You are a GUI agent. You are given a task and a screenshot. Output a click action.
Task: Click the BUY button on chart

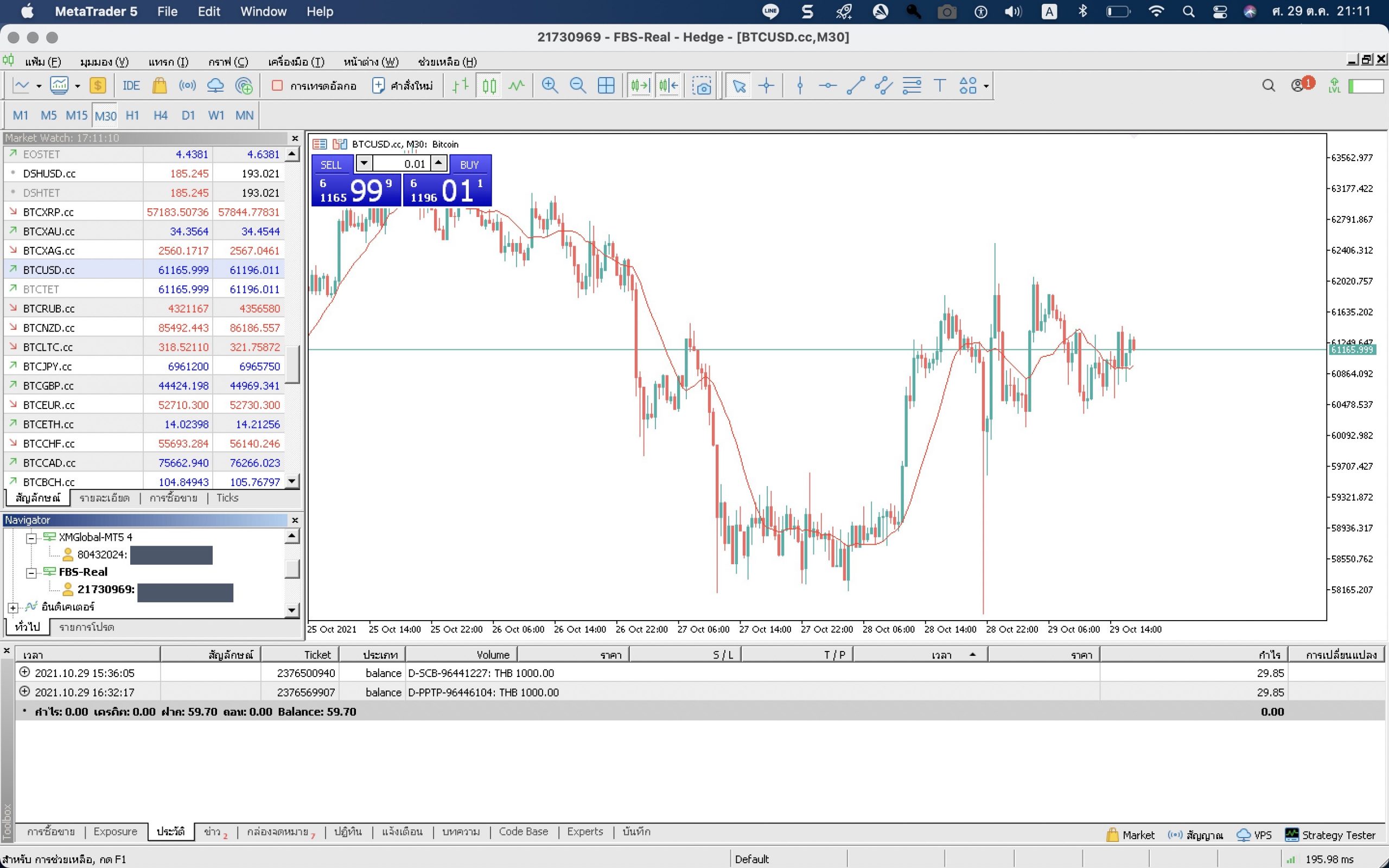click(469, 165)
